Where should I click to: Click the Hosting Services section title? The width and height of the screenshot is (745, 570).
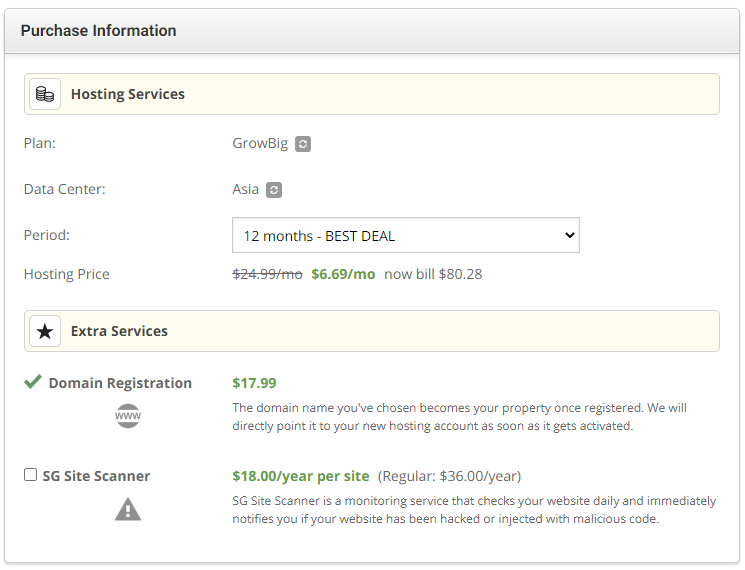(127, 94)
